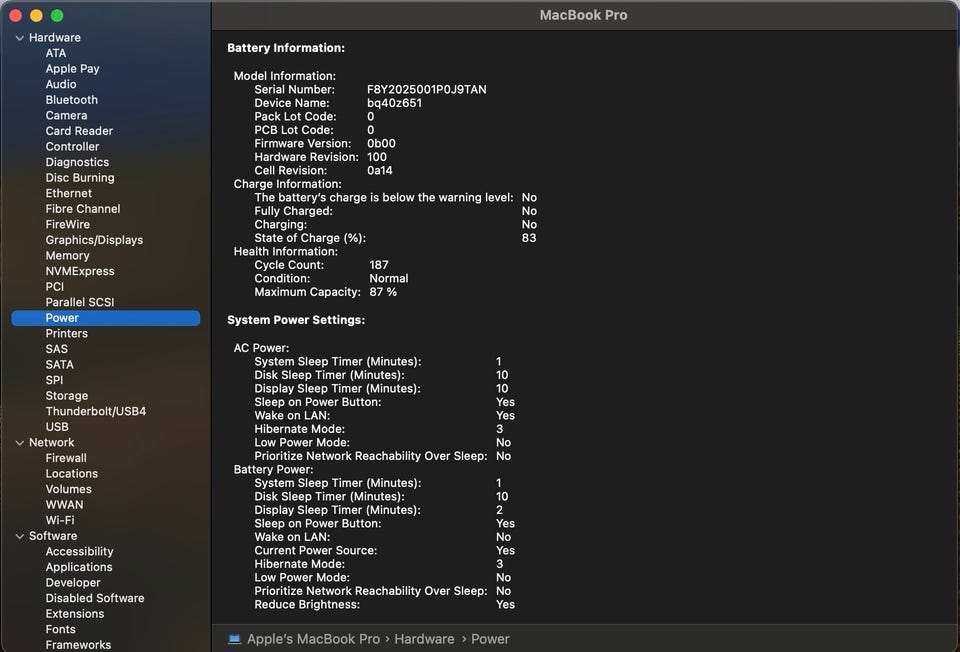Click the Power breadcrumb in path bar

point(490,639)
